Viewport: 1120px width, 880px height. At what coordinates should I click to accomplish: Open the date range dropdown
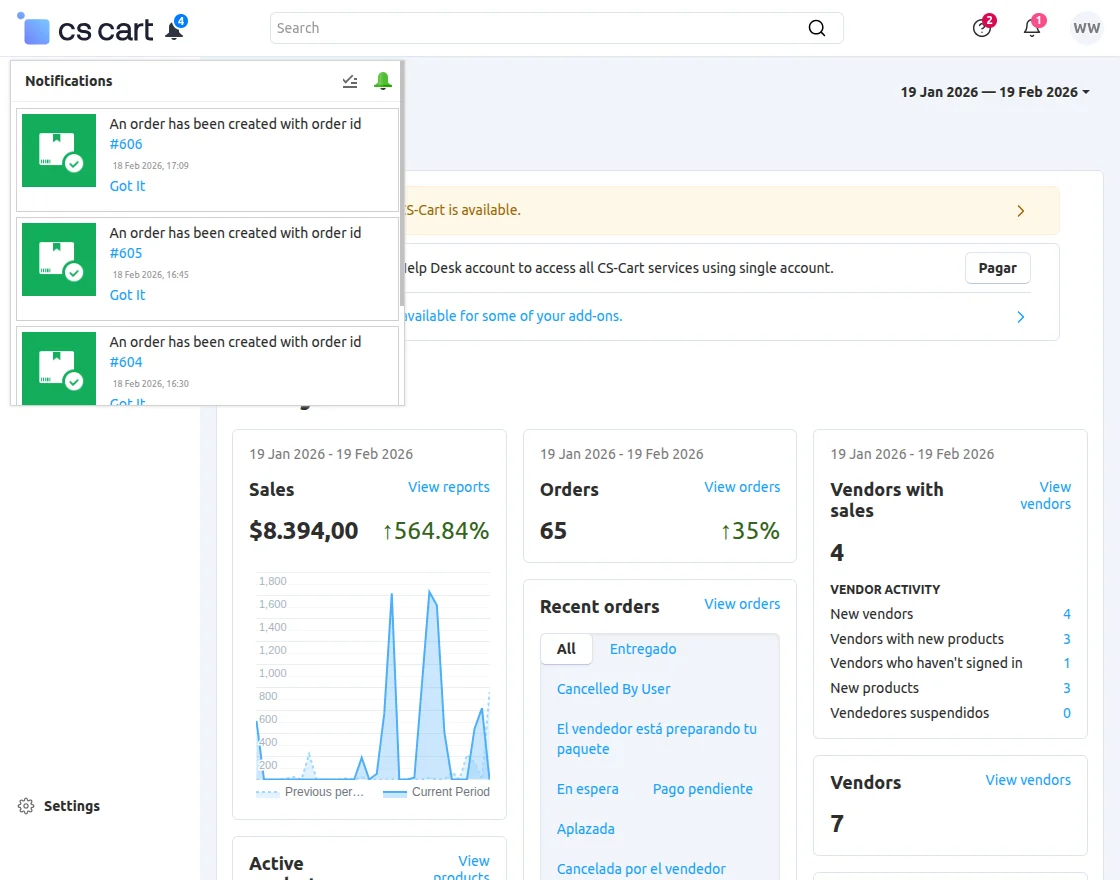(x=995, y=92)
